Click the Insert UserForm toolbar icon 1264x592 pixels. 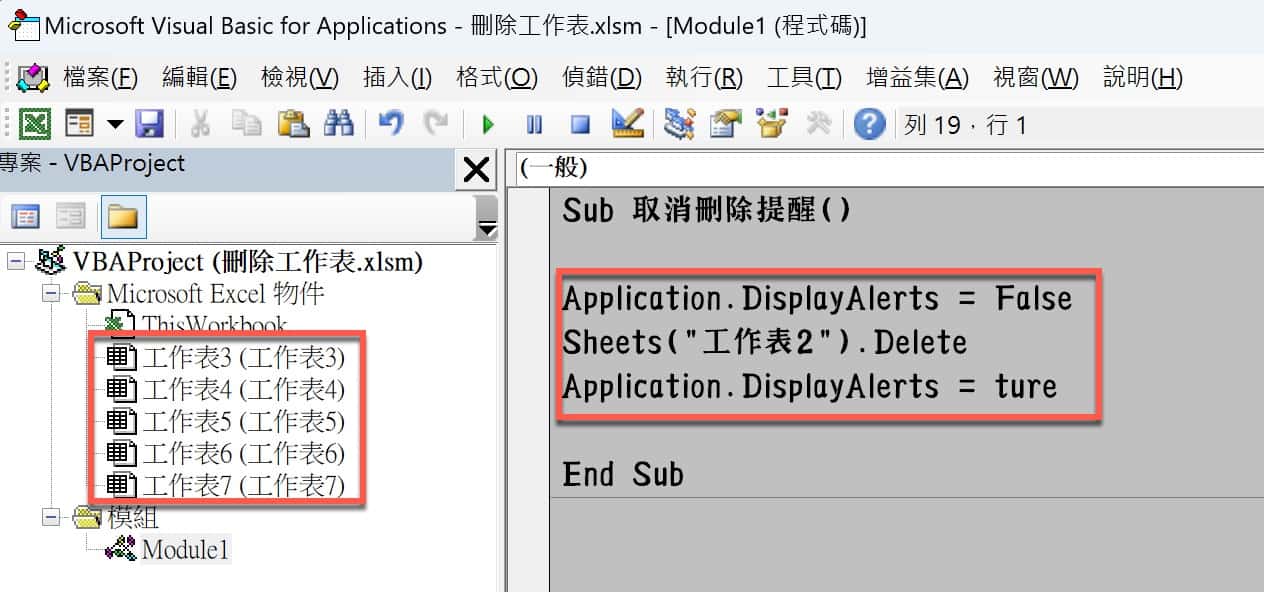click(x=79, y=124)
